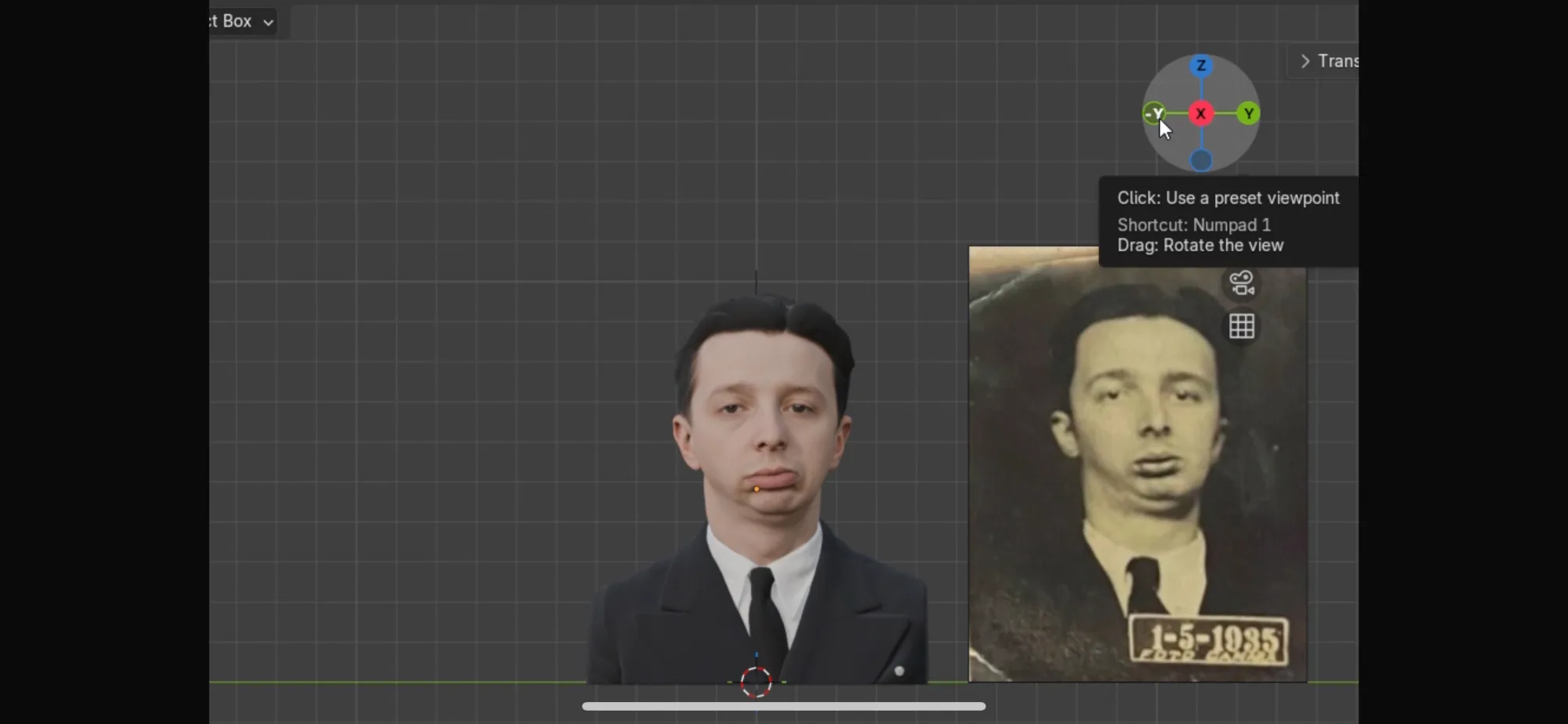Click the -Y axis on navigation gizmo
Image resolution: width=1568 pixels, height=724 pixels.
coord(1154,114)
